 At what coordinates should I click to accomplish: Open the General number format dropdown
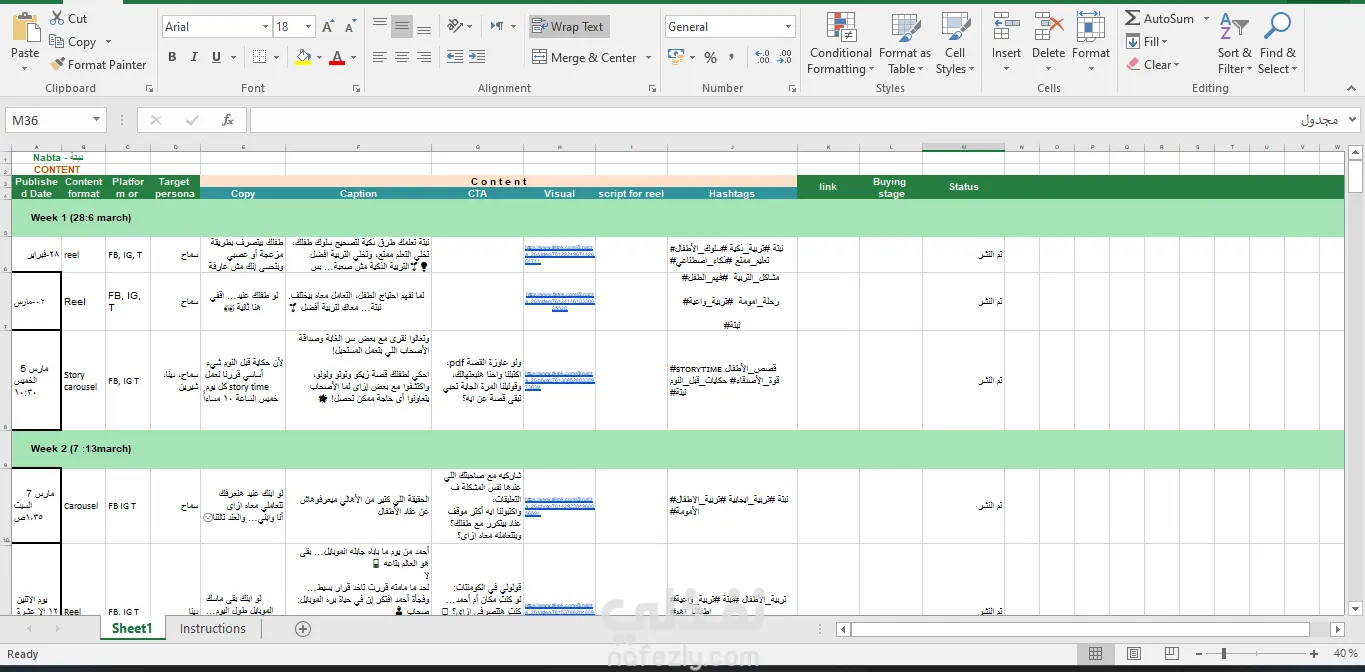(x=789, y=27)
